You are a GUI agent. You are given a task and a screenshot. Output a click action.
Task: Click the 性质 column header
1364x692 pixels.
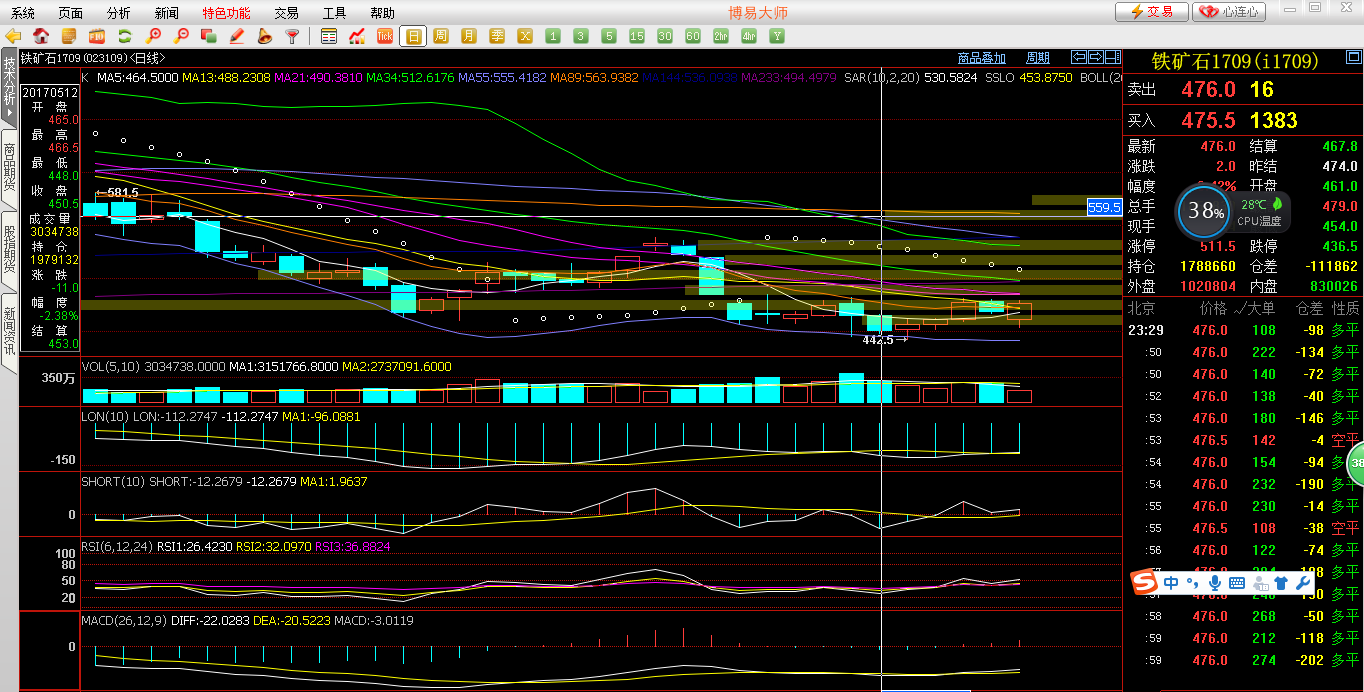coord(1346,308)
